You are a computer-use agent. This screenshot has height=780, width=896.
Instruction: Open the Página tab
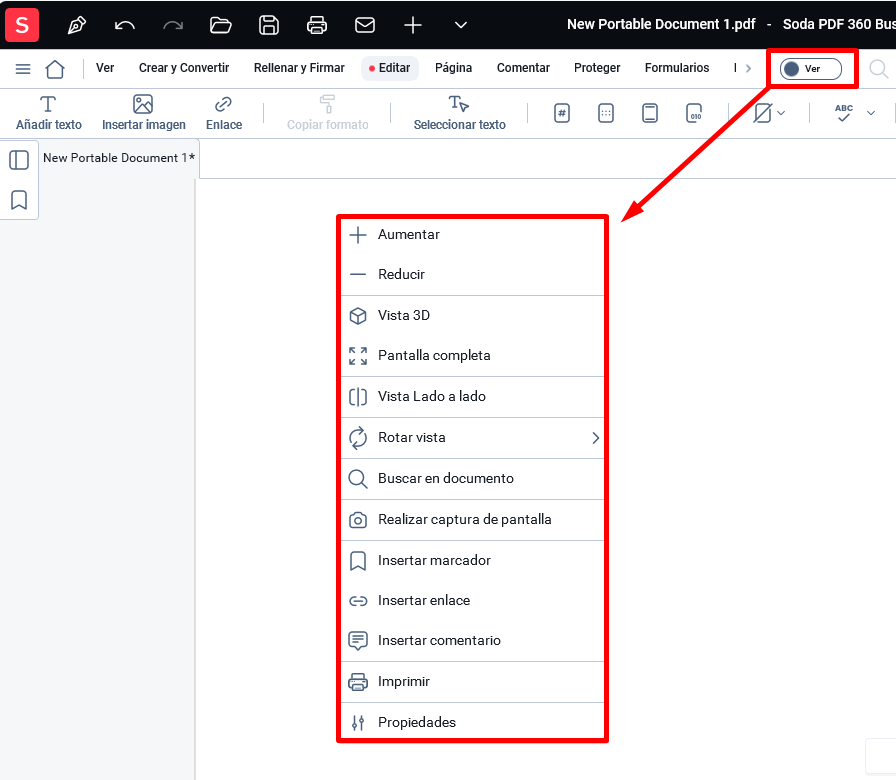(x=453, y=68)
